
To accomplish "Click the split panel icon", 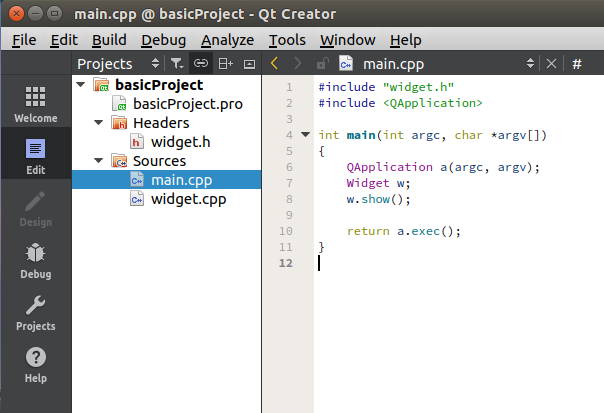I will (x=226, y=64).
